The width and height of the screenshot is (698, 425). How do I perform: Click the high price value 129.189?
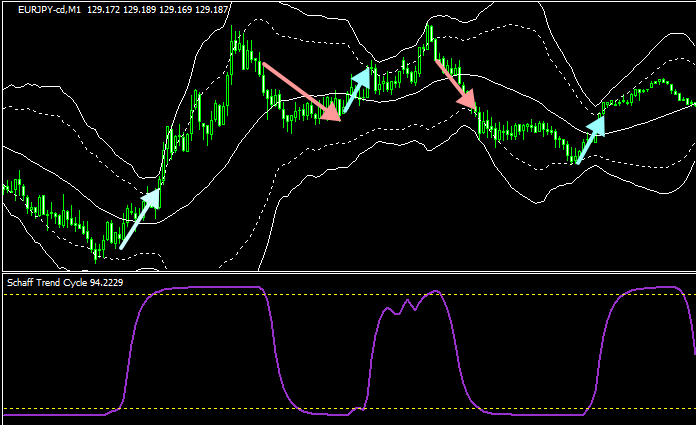click(x=140, y=9)
